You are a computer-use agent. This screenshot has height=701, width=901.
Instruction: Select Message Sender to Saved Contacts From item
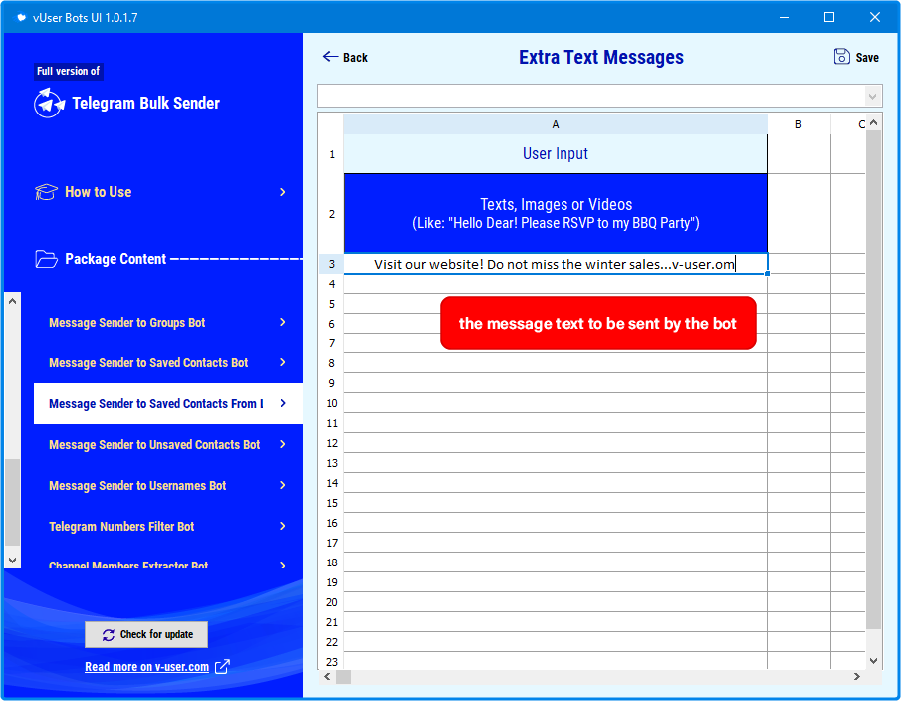(168, 403)
